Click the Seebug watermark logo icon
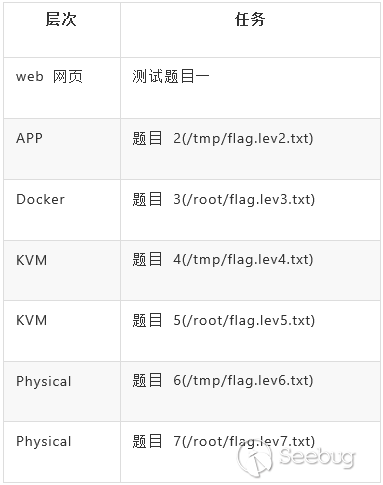 [255, 458]
